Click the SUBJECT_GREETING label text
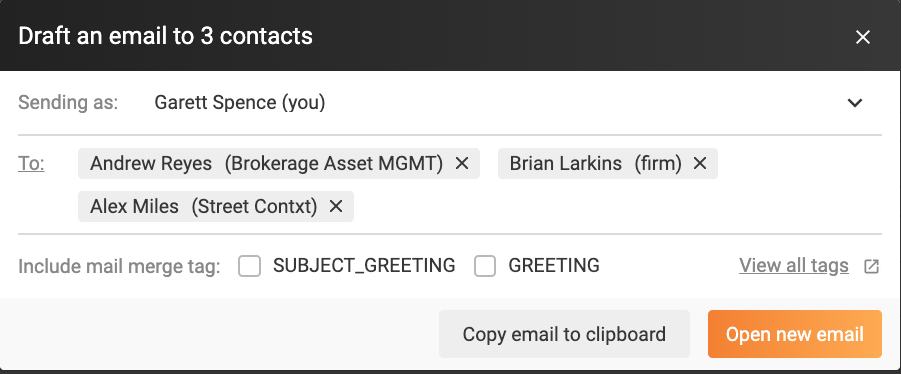 (364, 265)
